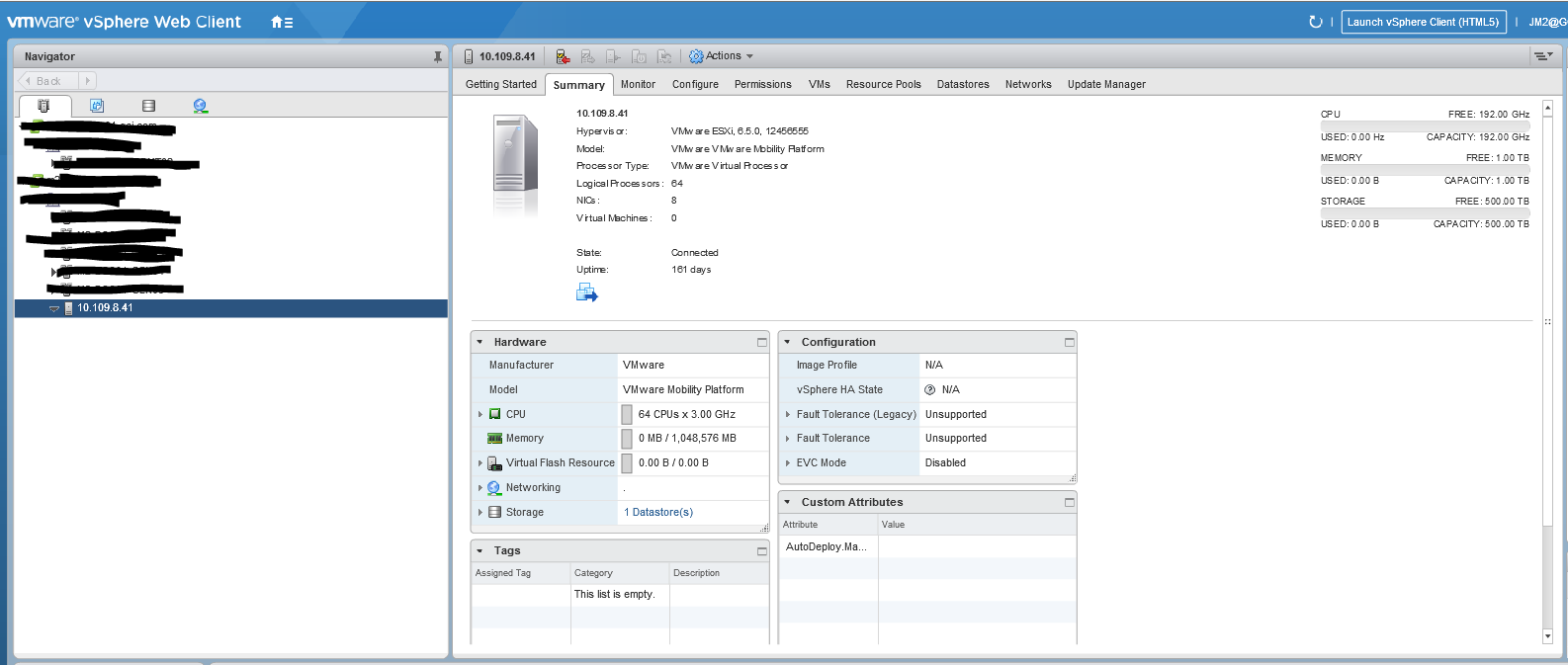
Task: Click third greyed host toolbar icon
Action: (x=613, y=56)
